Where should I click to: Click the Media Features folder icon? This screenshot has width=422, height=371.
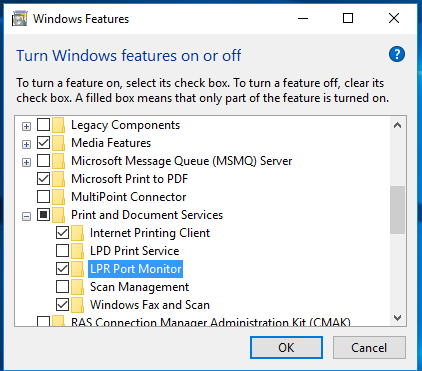point(58,143)
